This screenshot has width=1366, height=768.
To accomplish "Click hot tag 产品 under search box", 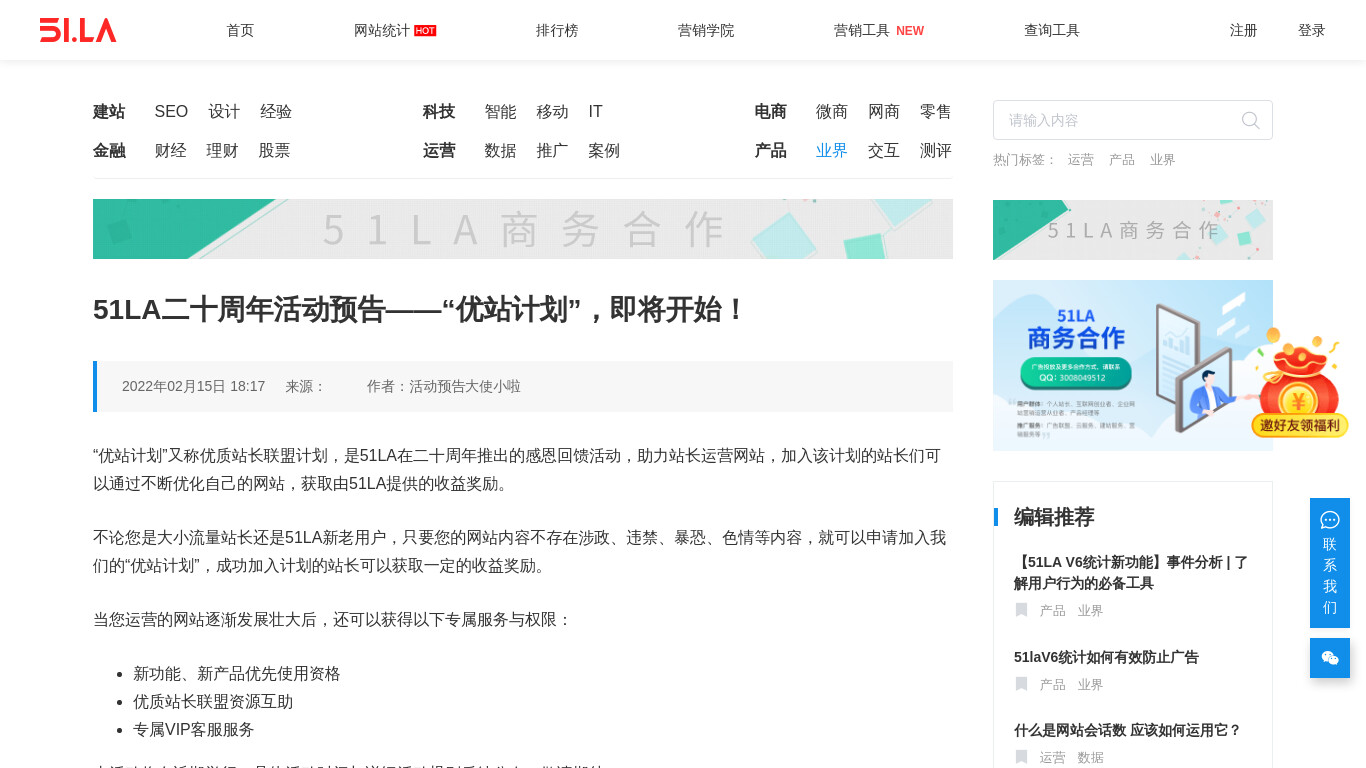I will pos(1122,160).
